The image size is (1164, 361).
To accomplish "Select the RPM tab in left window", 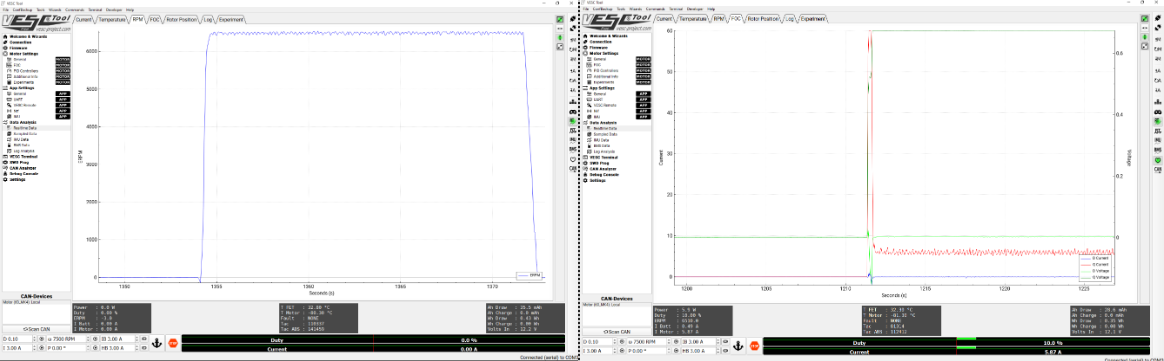I will 137,19.
